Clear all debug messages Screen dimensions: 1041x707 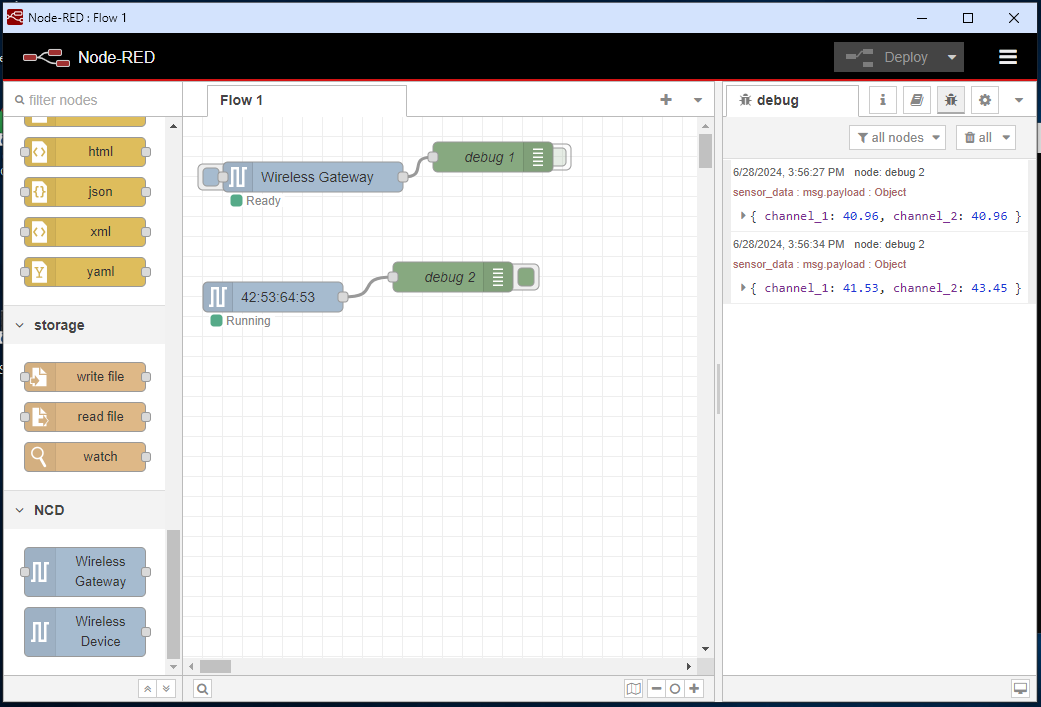click(x=978, y=137)
